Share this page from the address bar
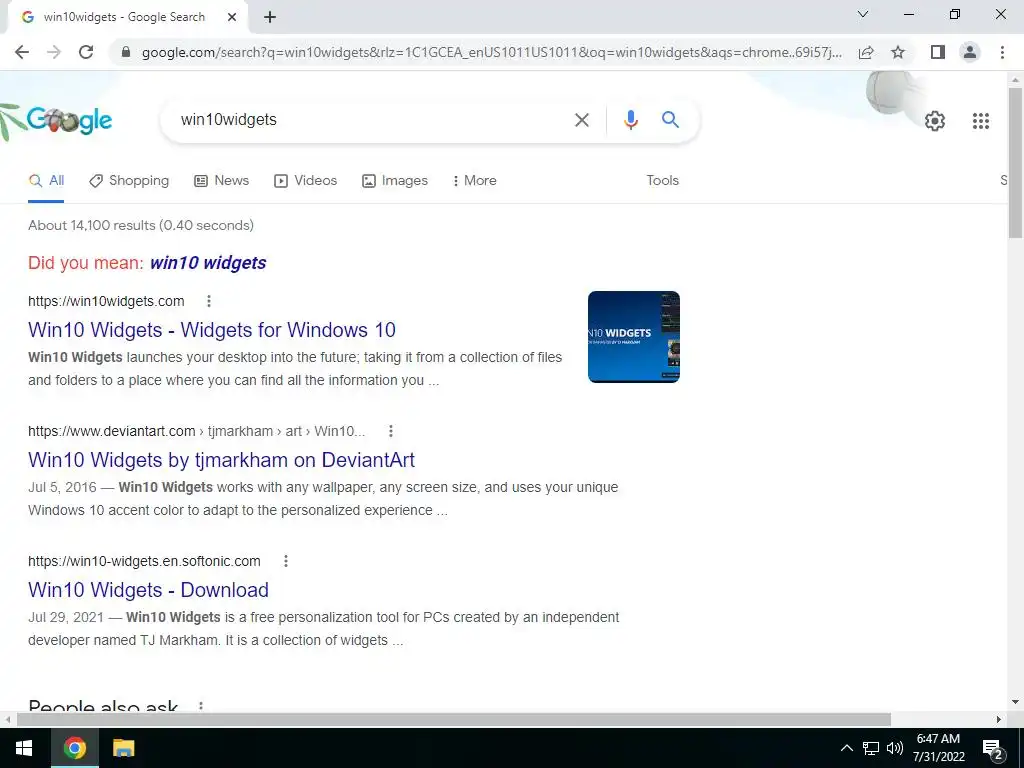 (866, 52)
